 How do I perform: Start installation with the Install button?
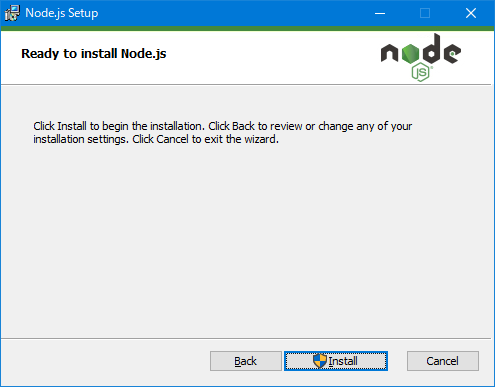coord(336,361)
